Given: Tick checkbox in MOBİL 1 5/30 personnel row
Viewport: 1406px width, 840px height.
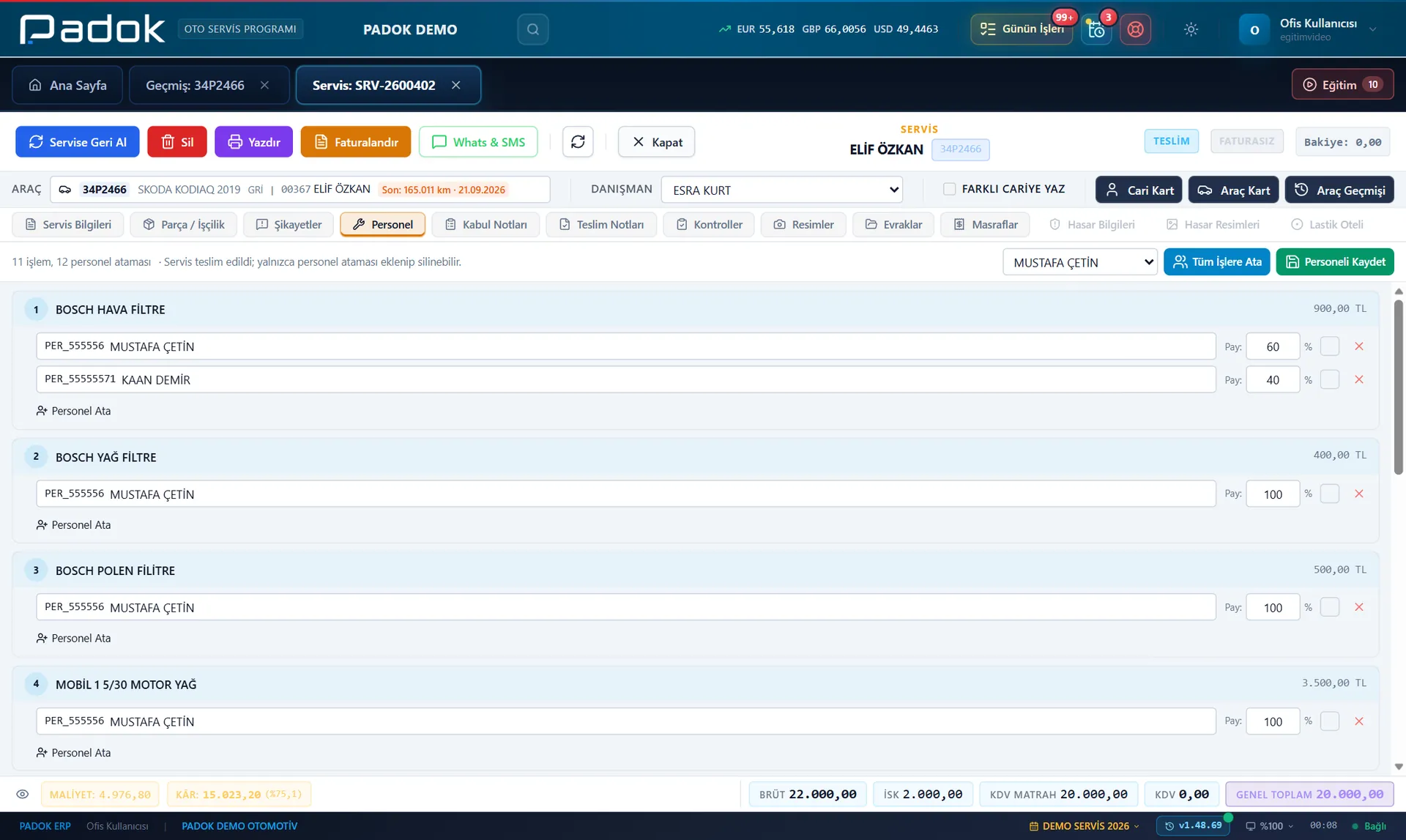Looking at the screenshot, I should 1330,721.
